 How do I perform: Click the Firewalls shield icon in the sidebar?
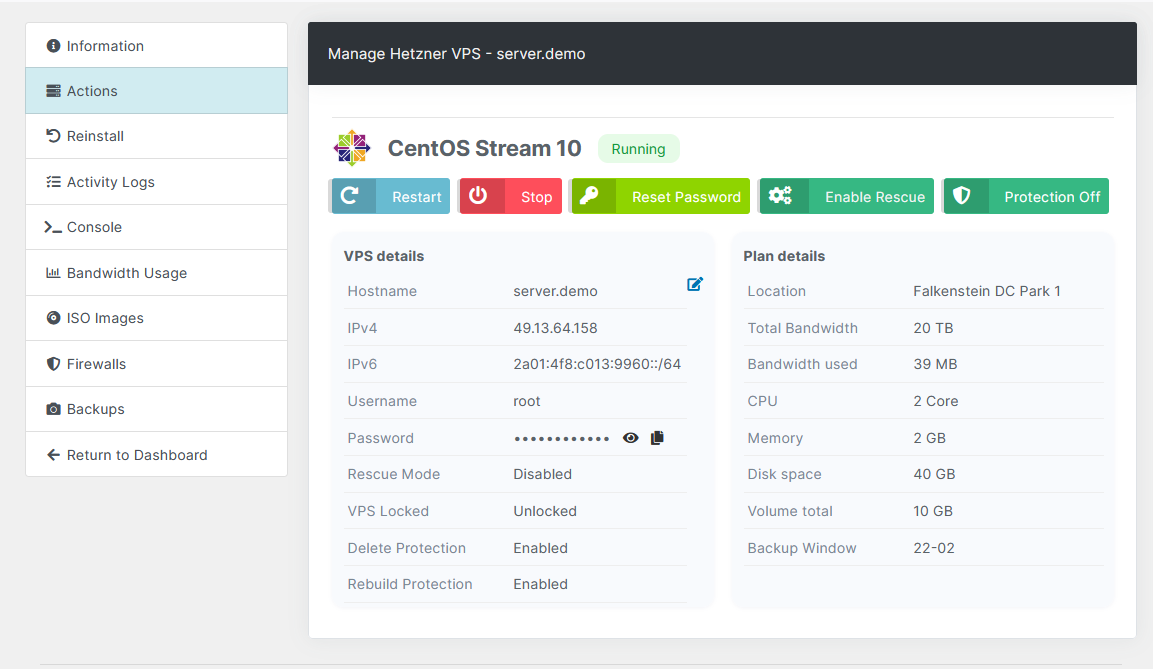click(x=53, y=364)
